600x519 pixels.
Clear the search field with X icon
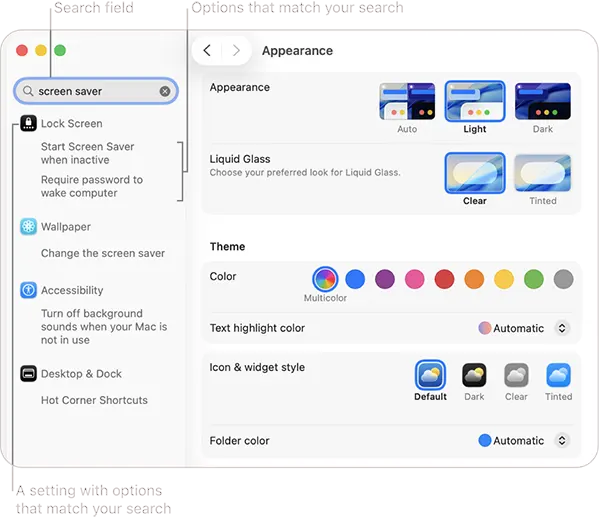pos(165,91)
